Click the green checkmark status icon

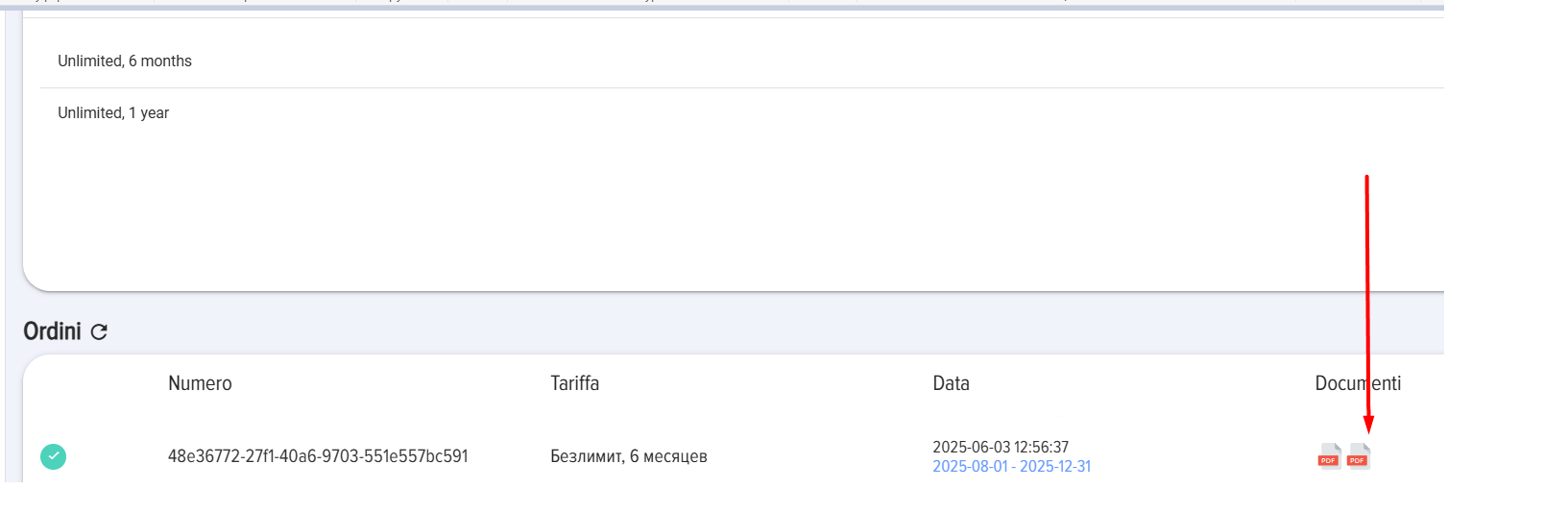(54, 457)
